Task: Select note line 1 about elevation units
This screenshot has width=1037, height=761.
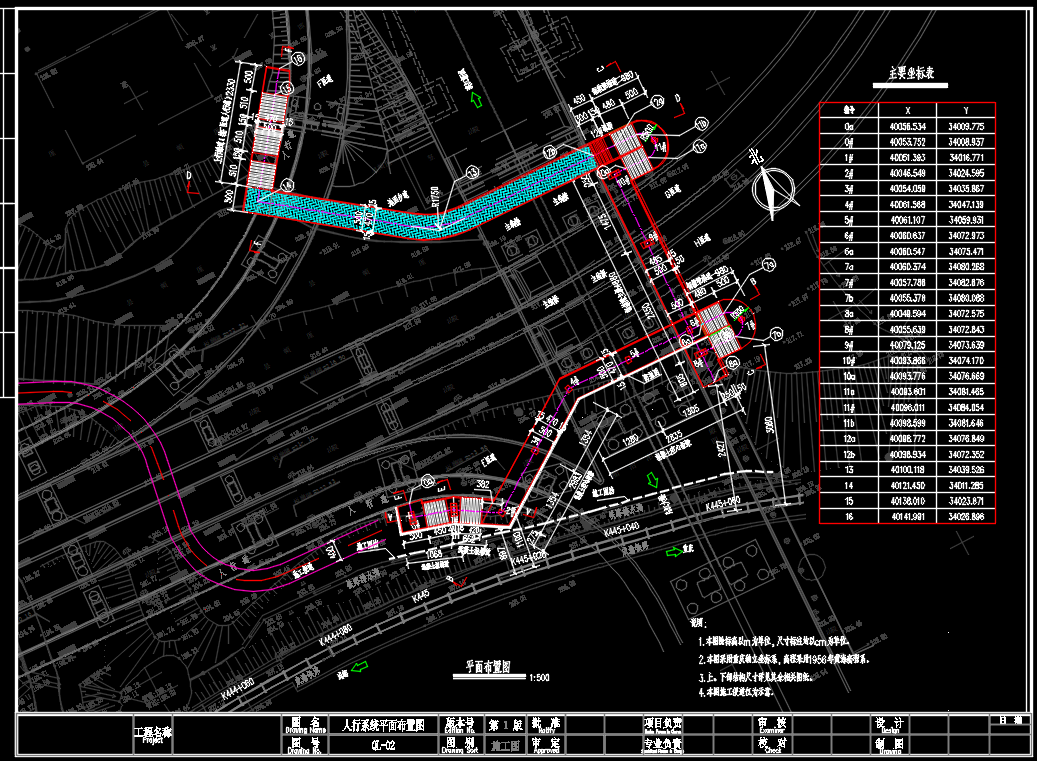Action: click(x=773, y=641)
